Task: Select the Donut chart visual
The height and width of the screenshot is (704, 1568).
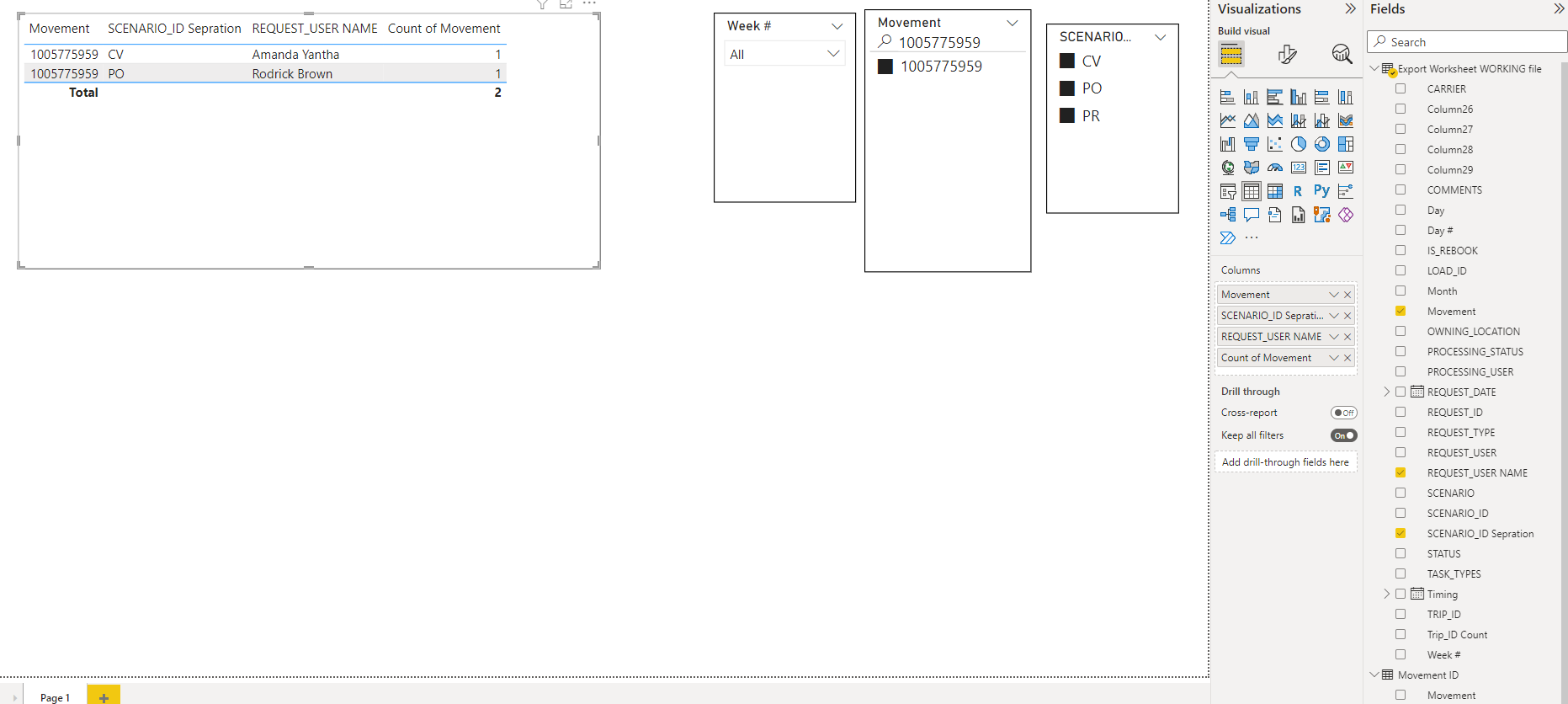Action: point(1322,144)
